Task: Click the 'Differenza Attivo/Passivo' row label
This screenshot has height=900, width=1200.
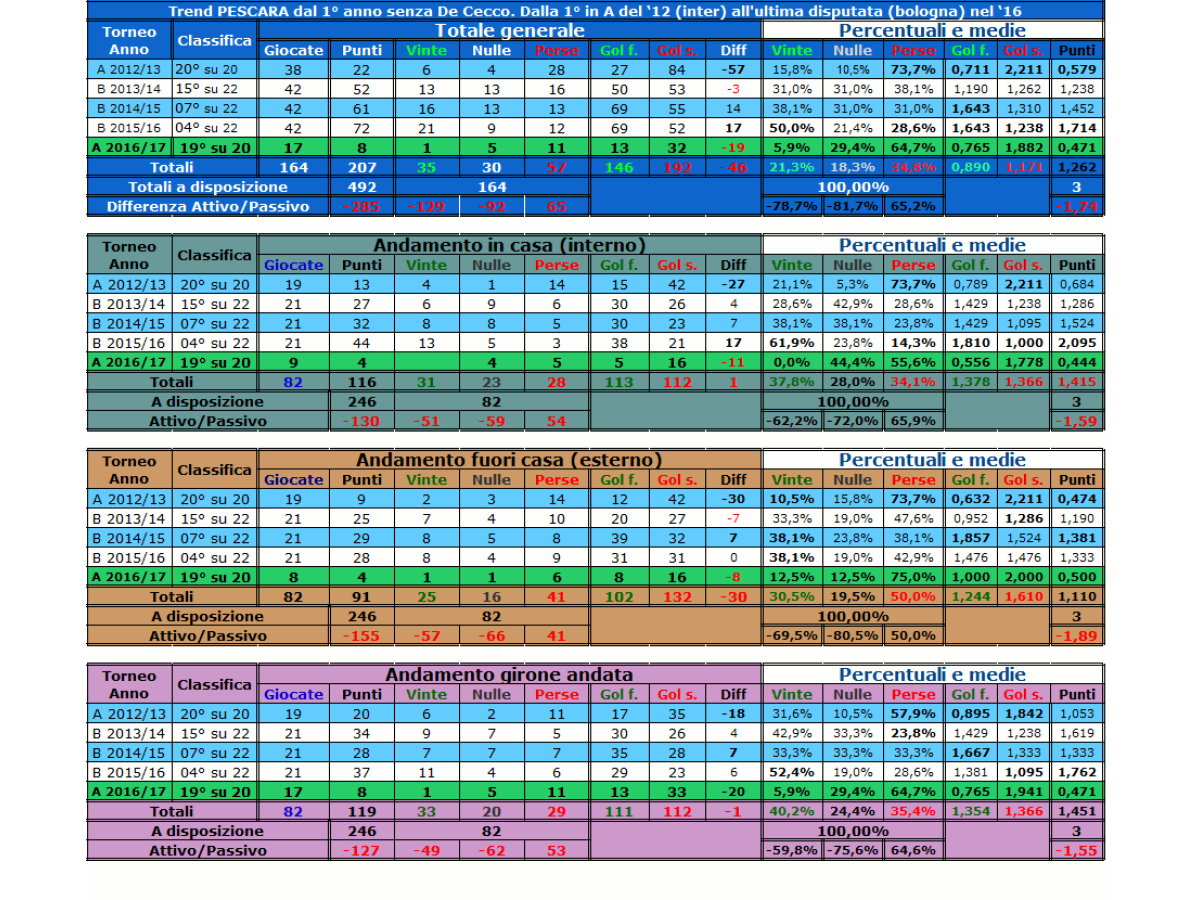Action: [x=208, y=206]
